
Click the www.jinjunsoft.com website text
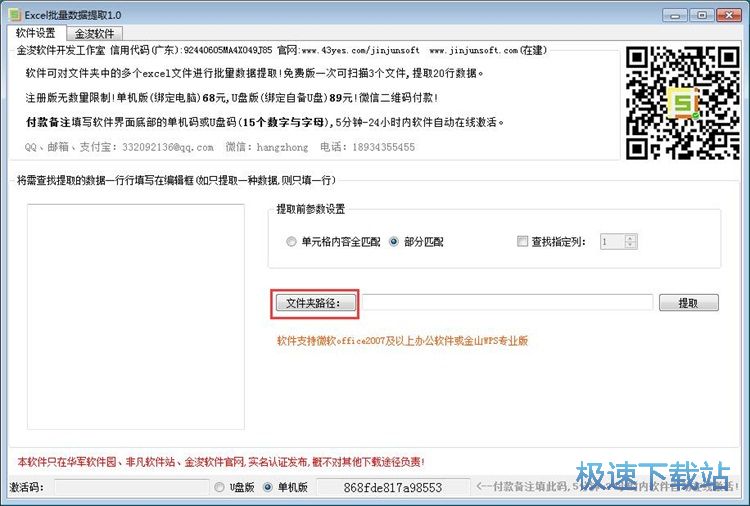(x=474, y=50)
